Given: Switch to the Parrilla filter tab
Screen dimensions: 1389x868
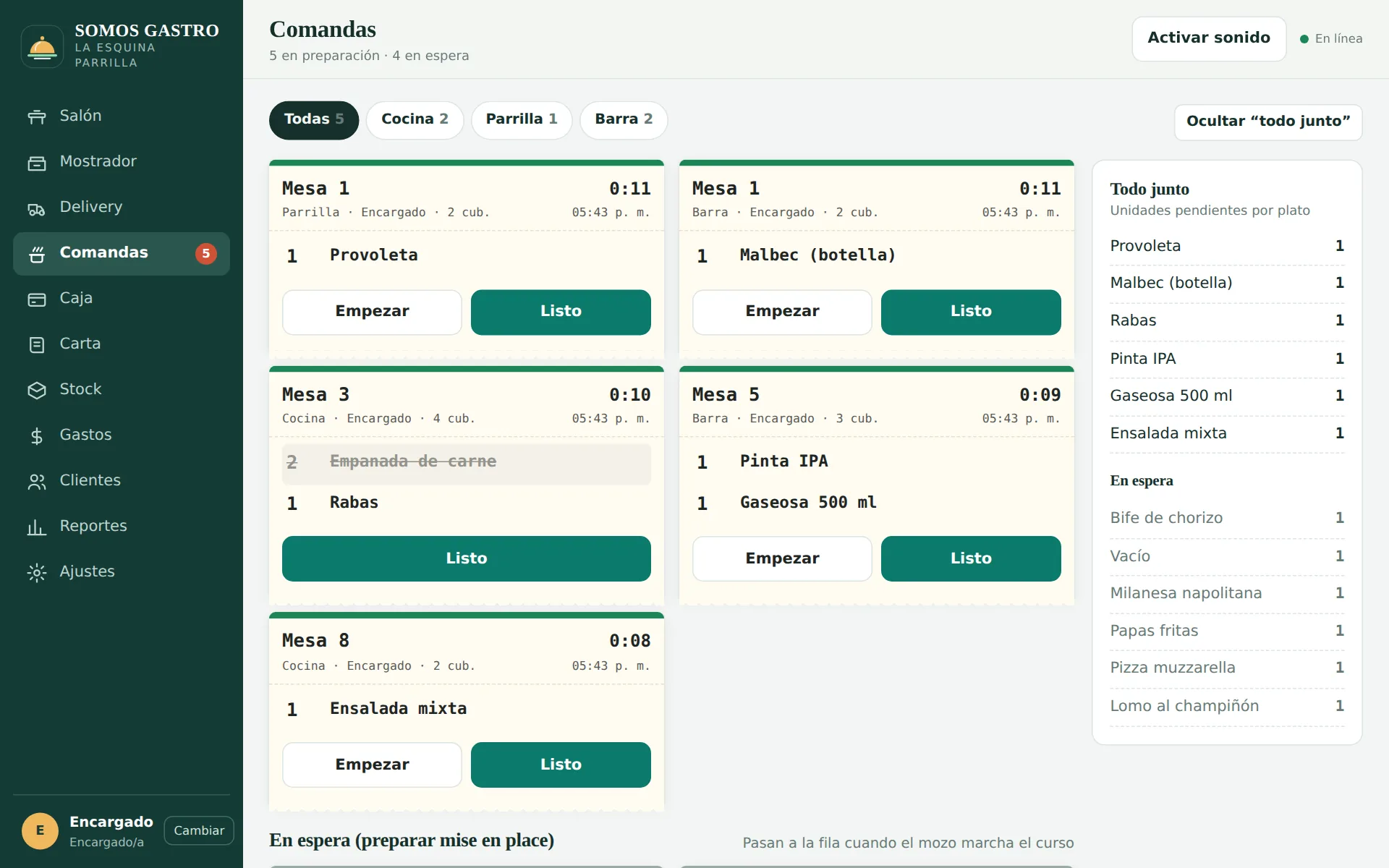Looking at the screenshot, I should click(521, 119).
